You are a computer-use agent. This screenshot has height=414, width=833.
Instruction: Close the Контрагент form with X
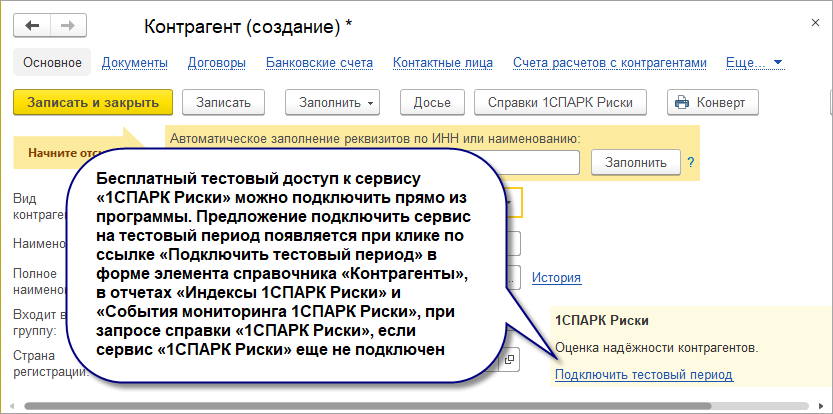[815, 22]
